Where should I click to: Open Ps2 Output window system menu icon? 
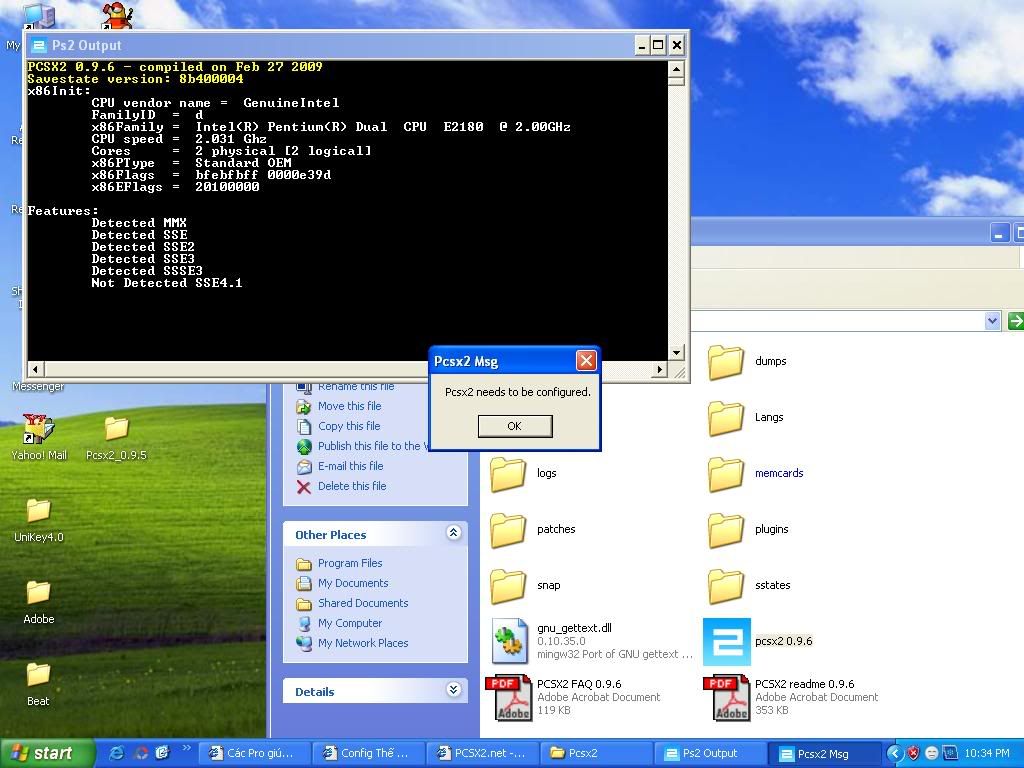(39, 46)
